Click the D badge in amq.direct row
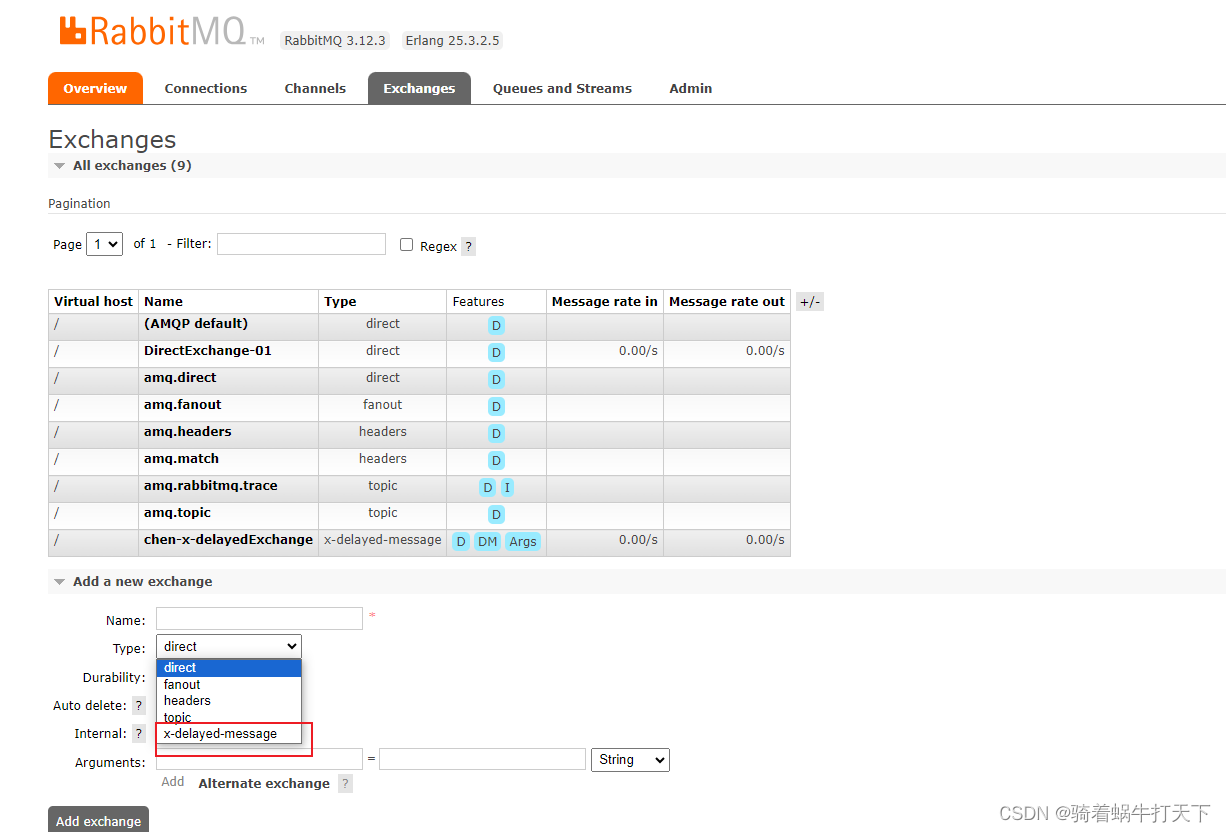Image resolution: width=1226 pixels, height=832 pixels. pos(496,379)
